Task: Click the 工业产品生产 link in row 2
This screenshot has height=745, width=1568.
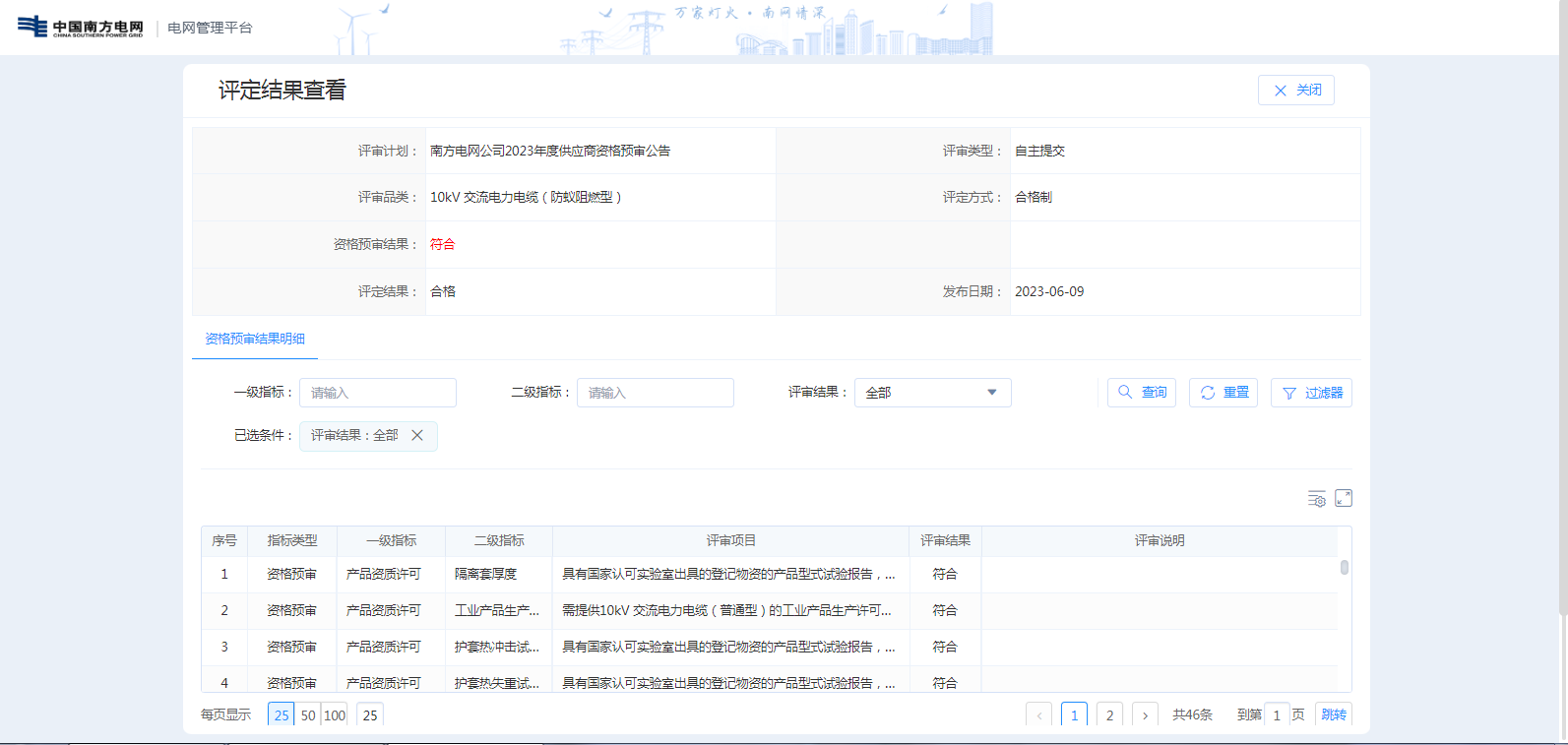Action: (496, 610)
